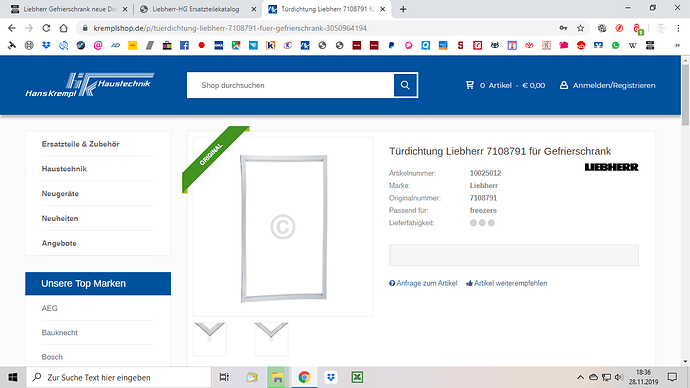The image size is (690, 388).
Task: Click the Liebherr brand logo
Action: click(611, 167)
